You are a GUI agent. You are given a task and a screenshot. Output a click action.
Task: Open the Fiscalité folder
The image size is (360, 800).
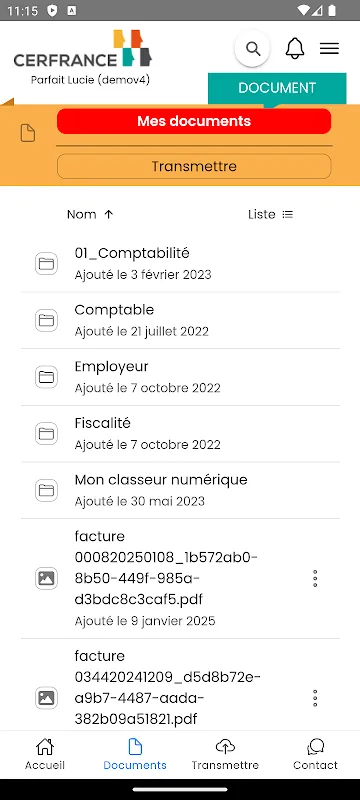(x=181, y=434)
